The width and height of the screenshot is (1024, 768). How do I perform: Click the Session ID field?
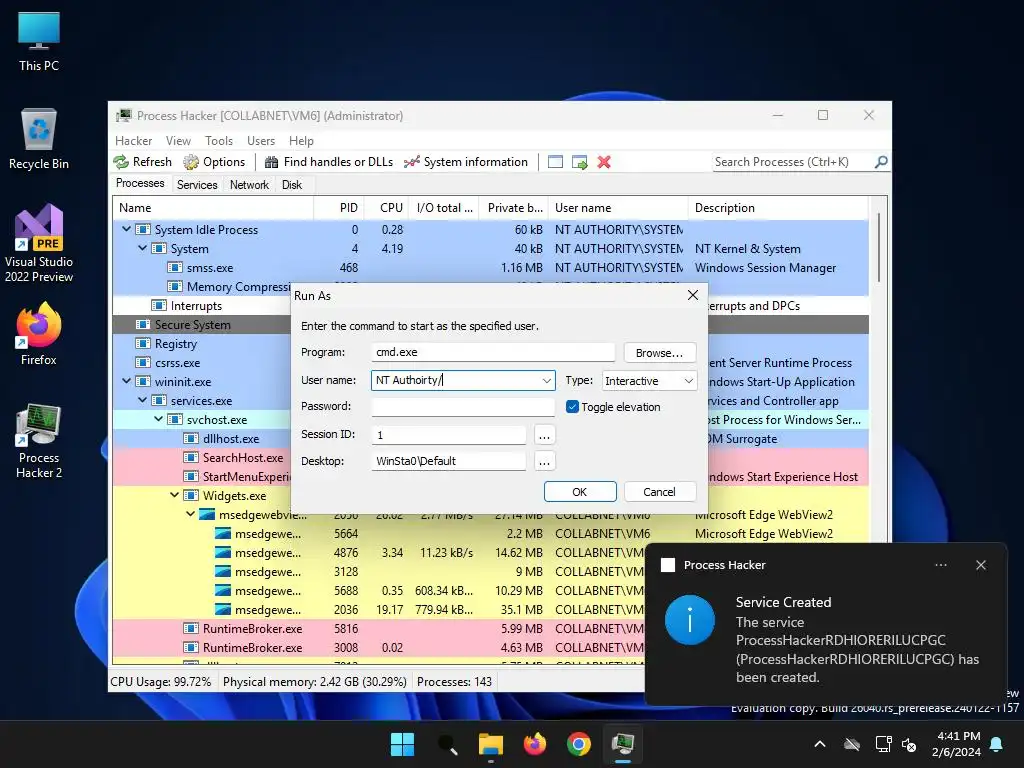point(449,435)
